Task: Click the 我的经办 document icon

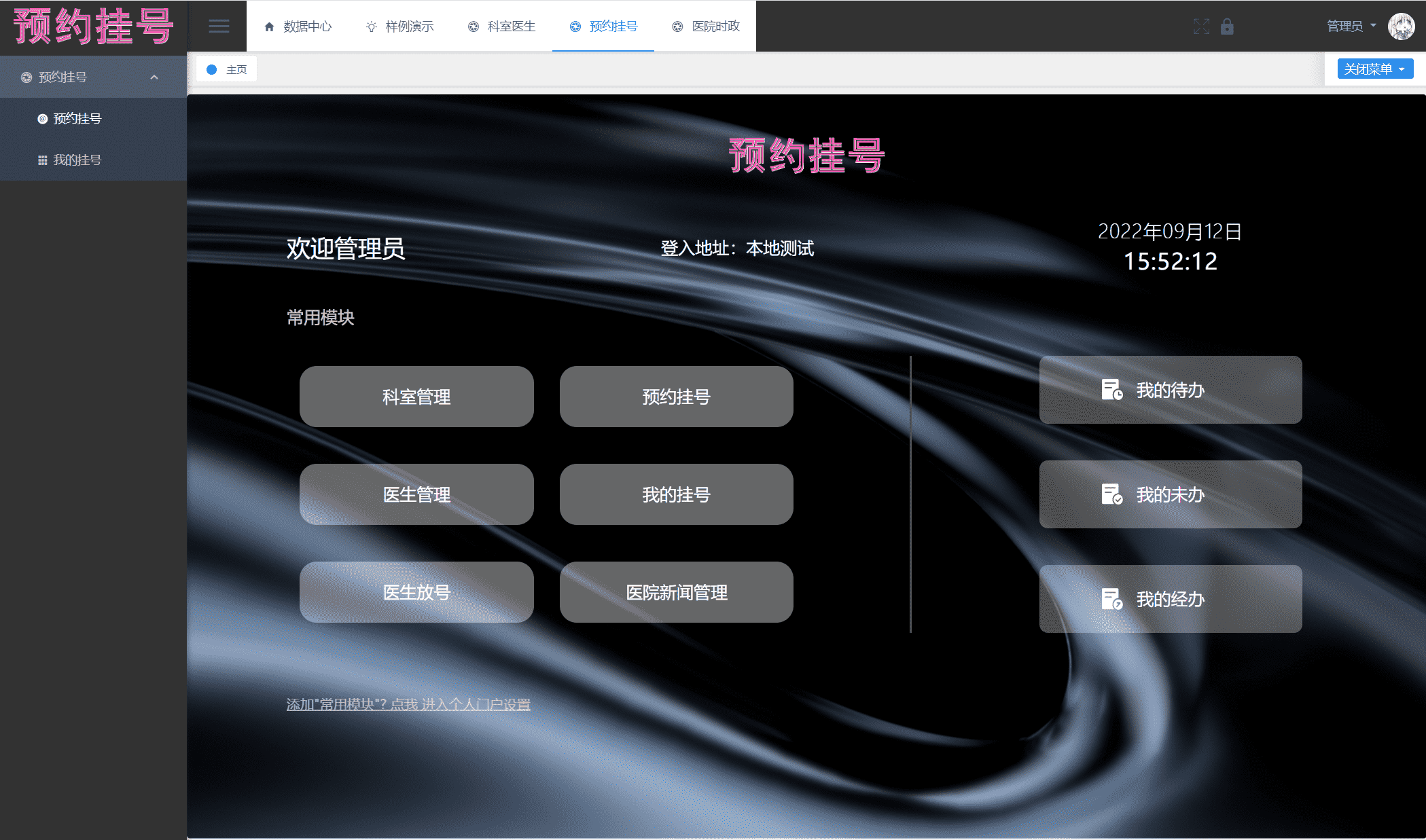Action: [1111, 599]
